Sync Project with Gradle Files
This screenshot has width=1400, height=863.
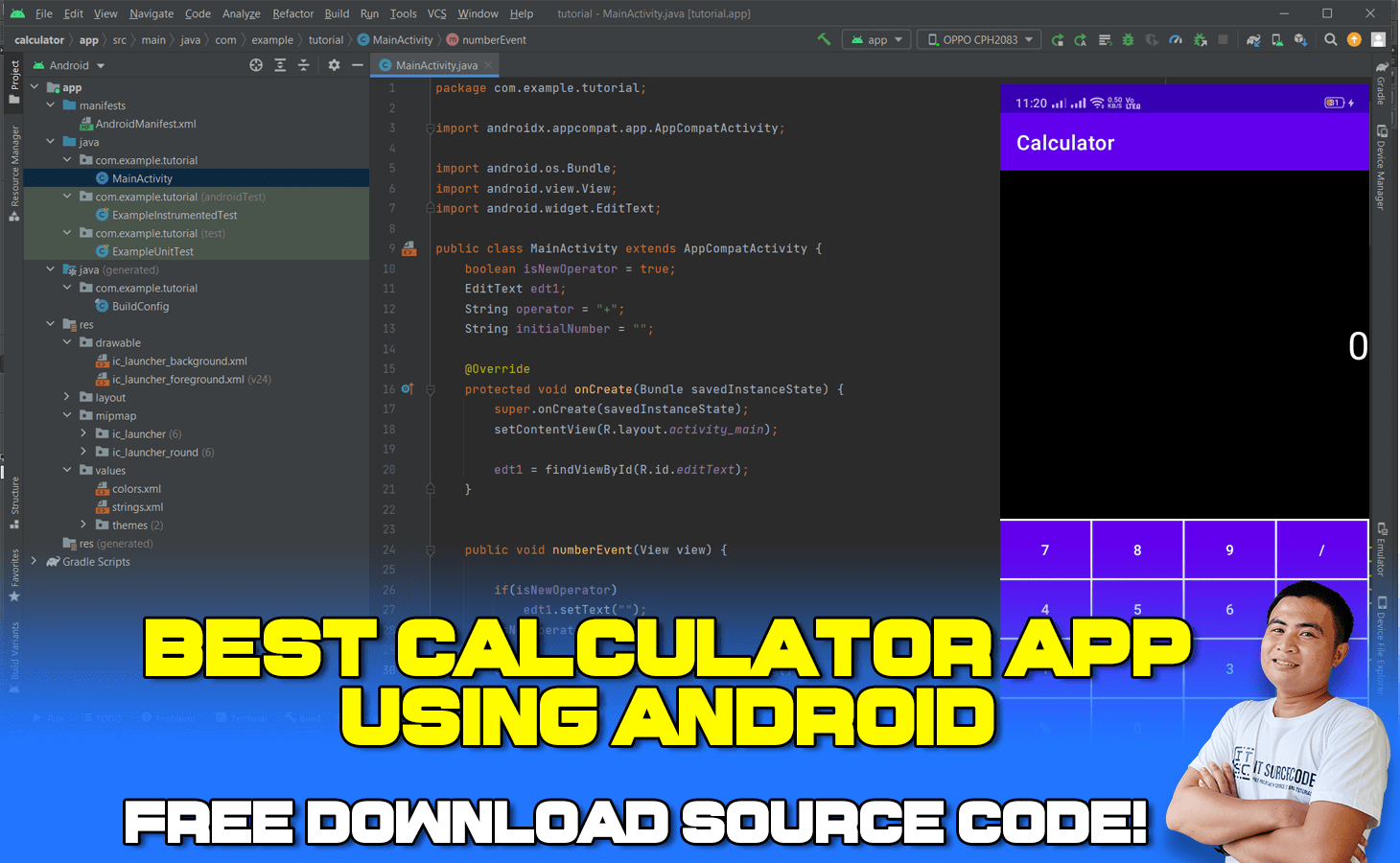click(x=1252, y=39)
